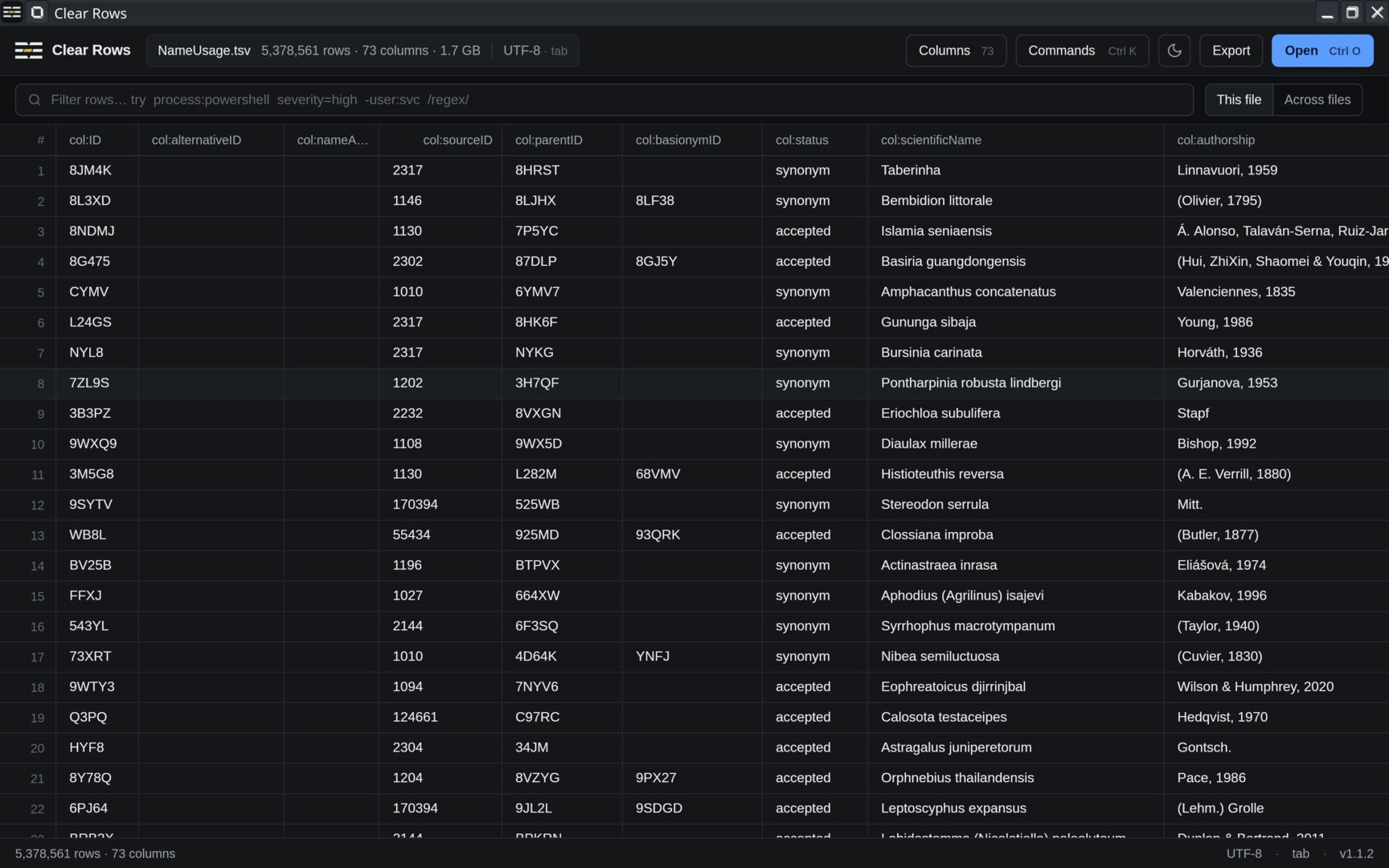
Task: Click the Export button
Action: coord(1231,51)
